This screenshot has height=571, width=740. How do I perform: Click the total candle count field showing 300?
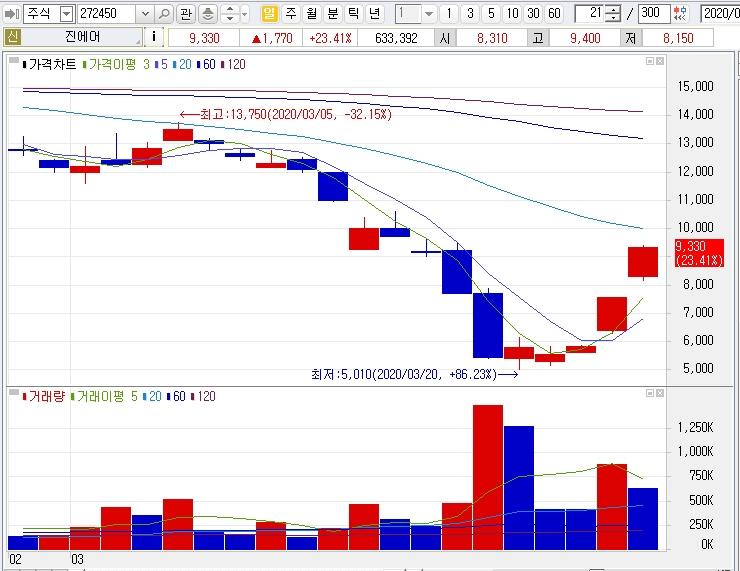tap(654, 14)
